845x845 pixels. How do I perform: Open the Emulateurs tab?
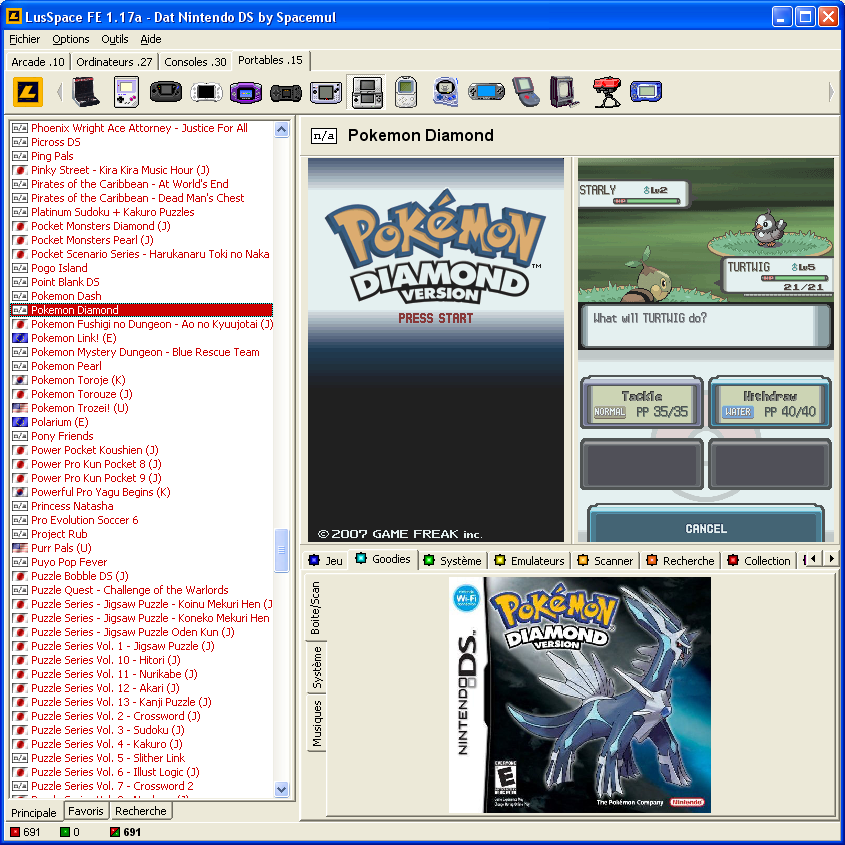point(529,560)
